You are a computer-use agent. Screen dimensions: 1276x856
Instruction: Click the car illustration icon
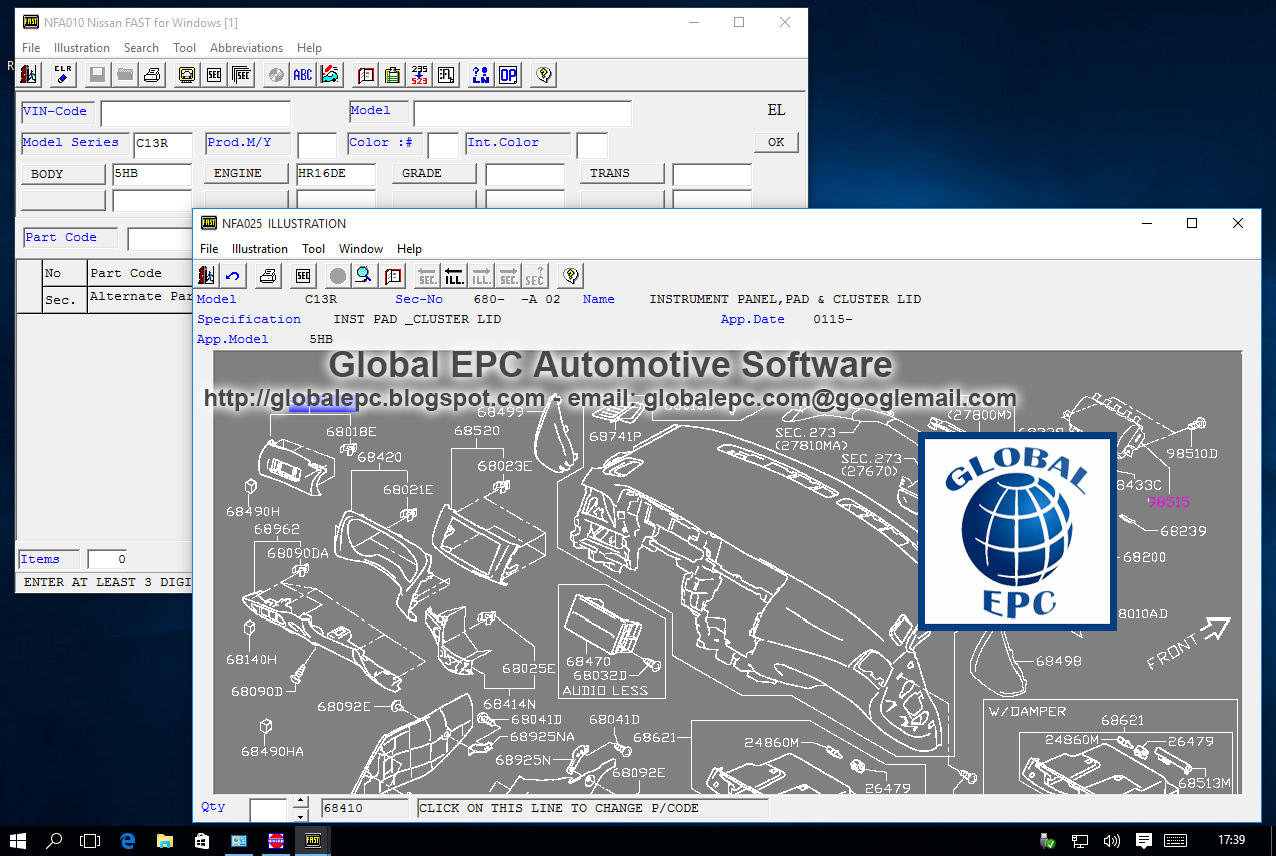[330, 74]
